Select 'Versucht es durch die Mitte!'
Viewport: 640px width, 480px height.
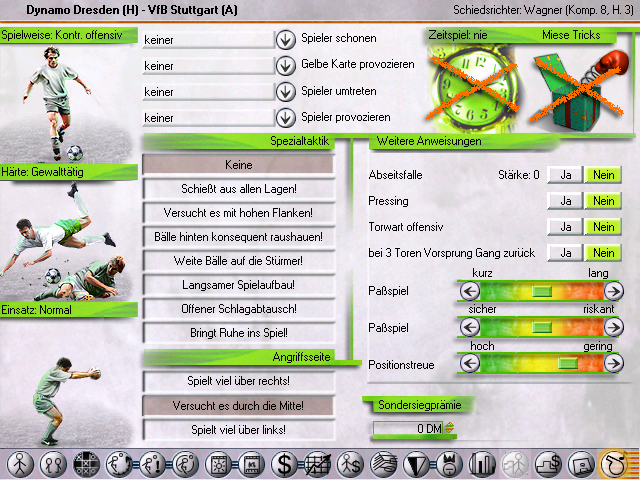coord(238,406)
